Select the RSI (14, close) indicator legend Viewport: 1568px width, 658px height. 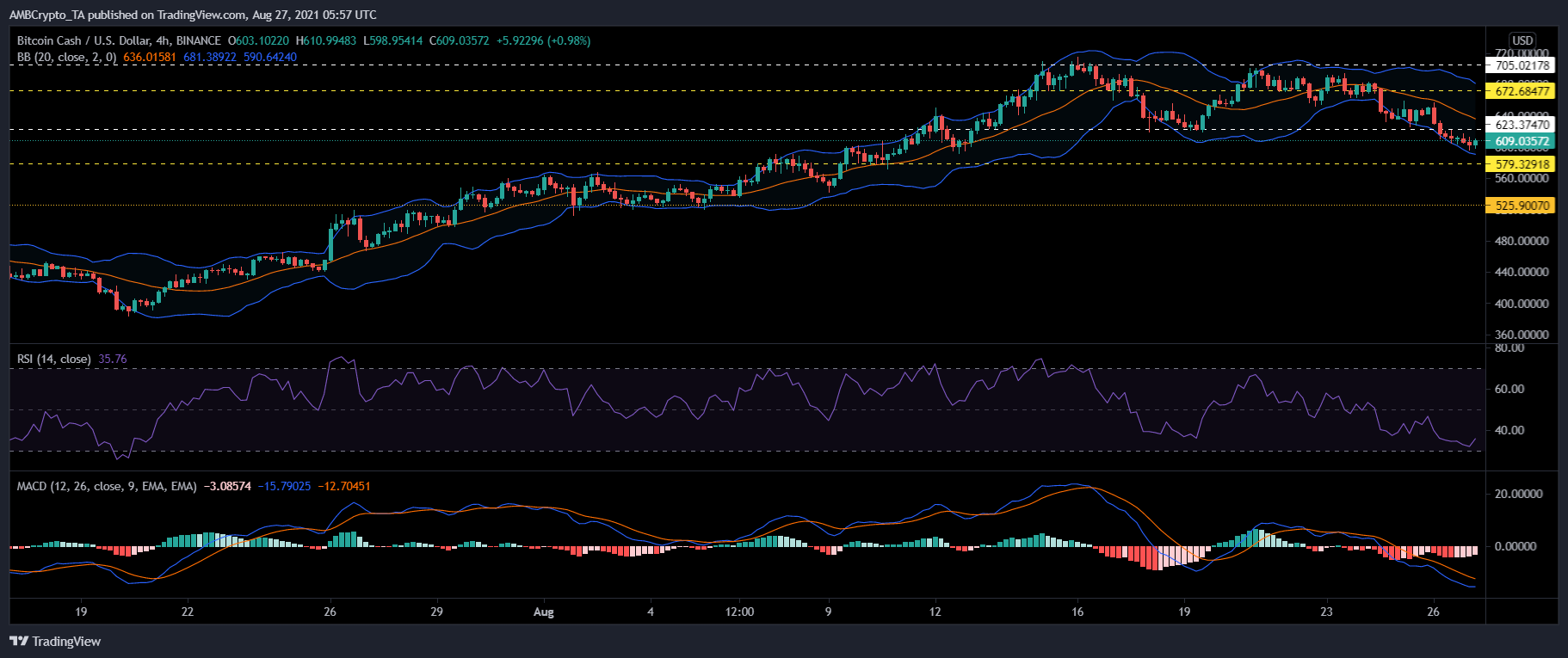(x=54, y=359)
